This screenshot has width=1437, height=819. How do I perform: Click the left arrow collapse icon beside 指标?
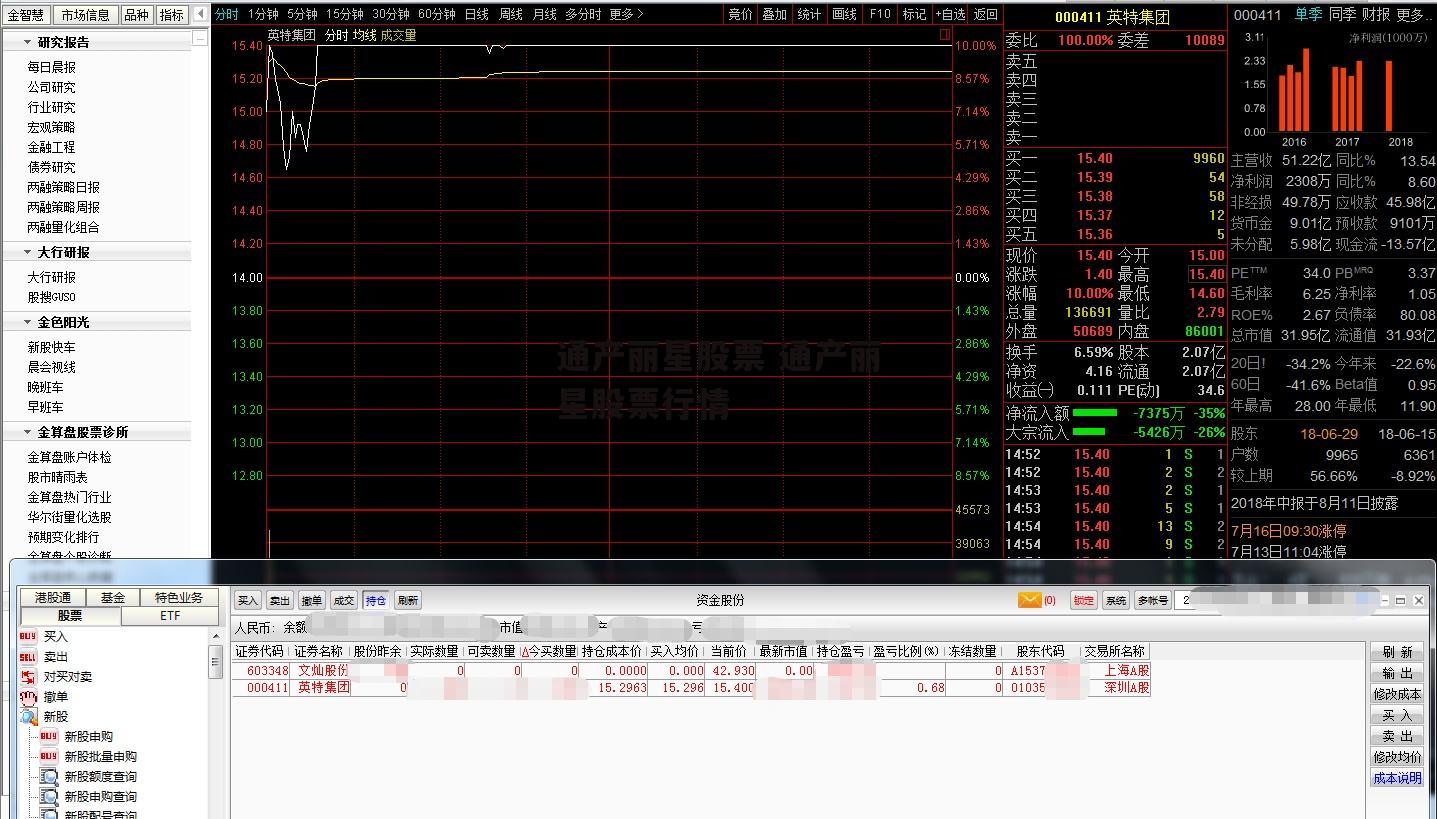[x=201, y=14]
